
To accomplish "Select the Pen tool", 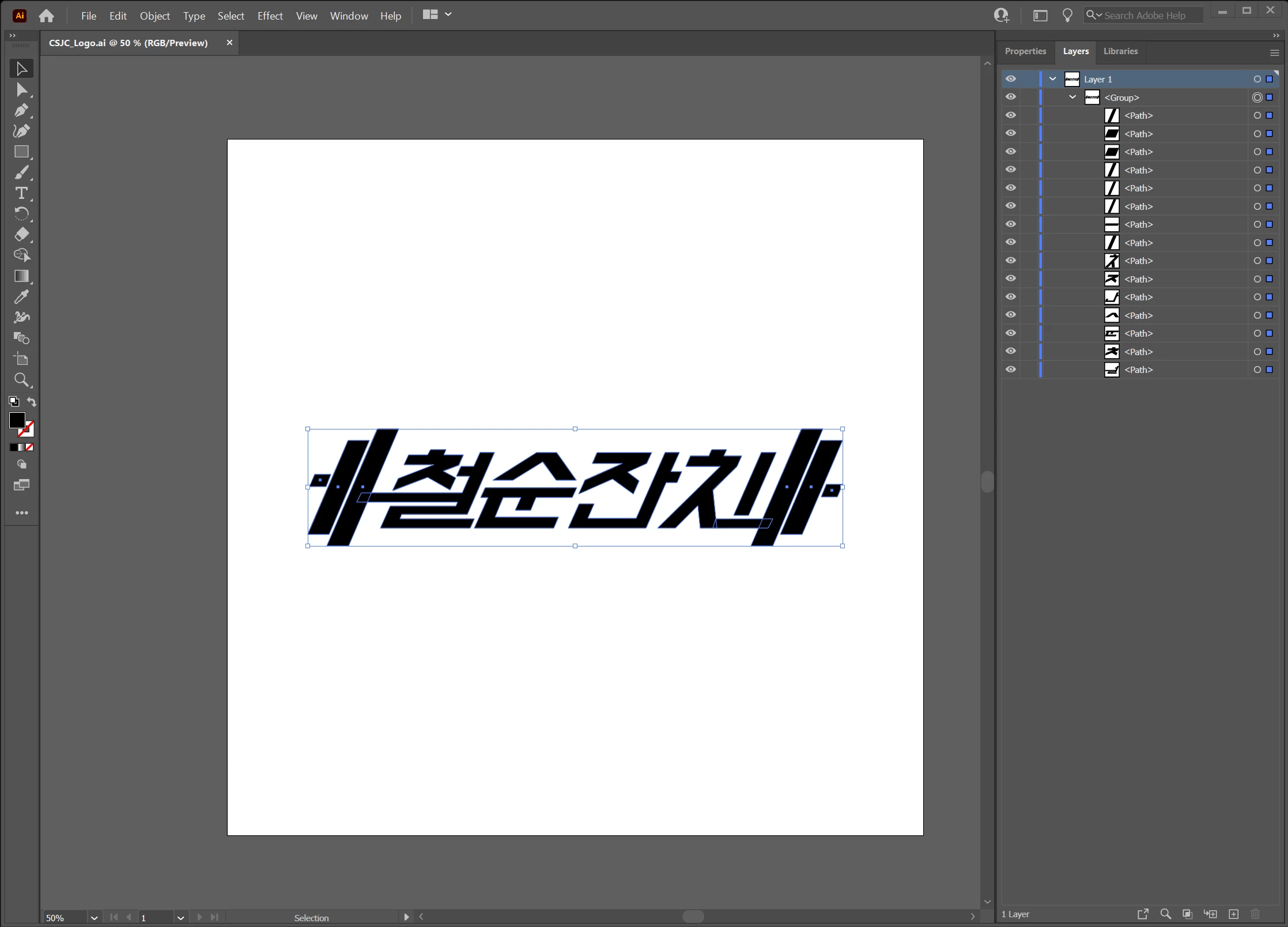I will (x=21, y=110).
